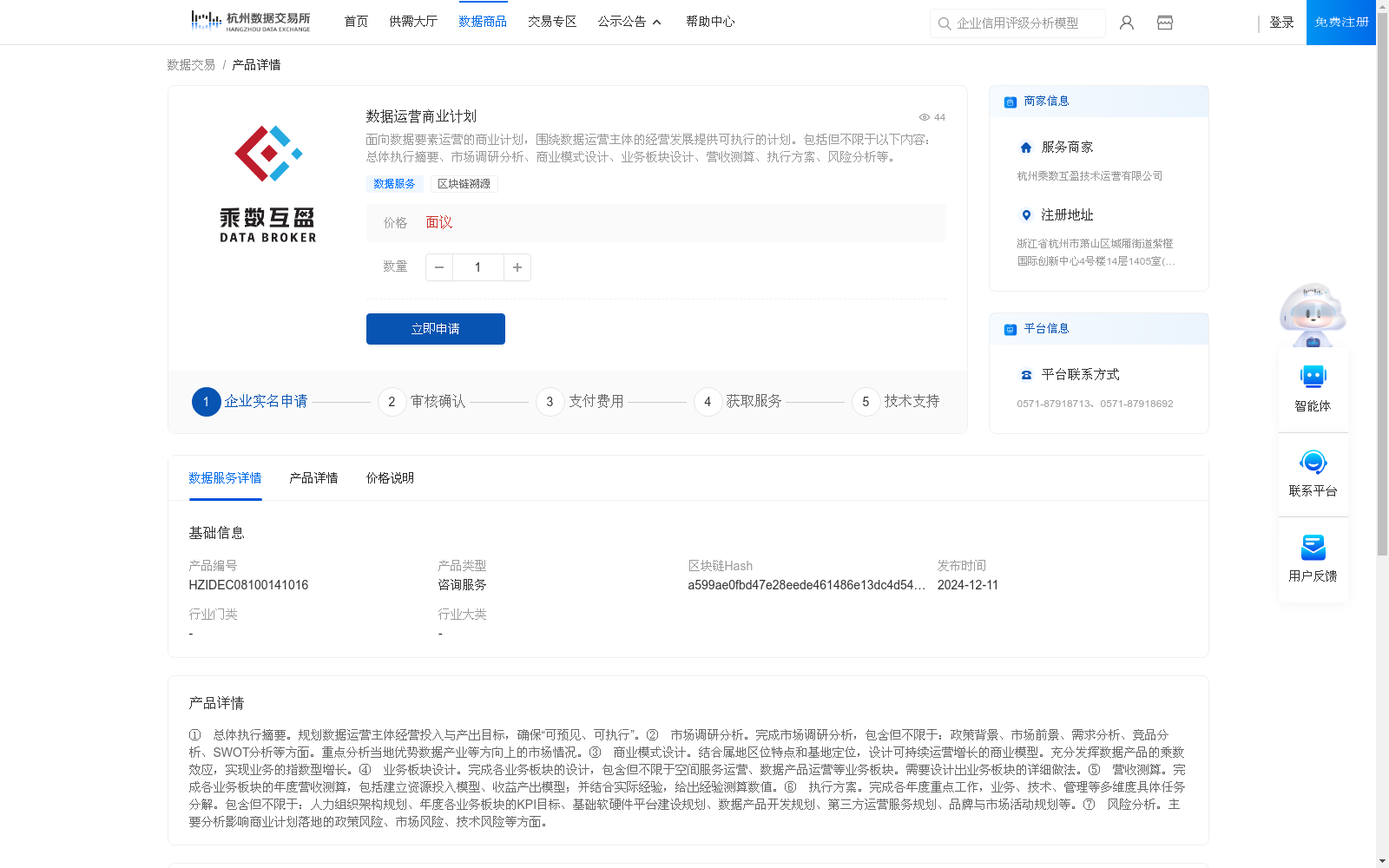Open the store cart icon in header

(x=1165, y=23)
